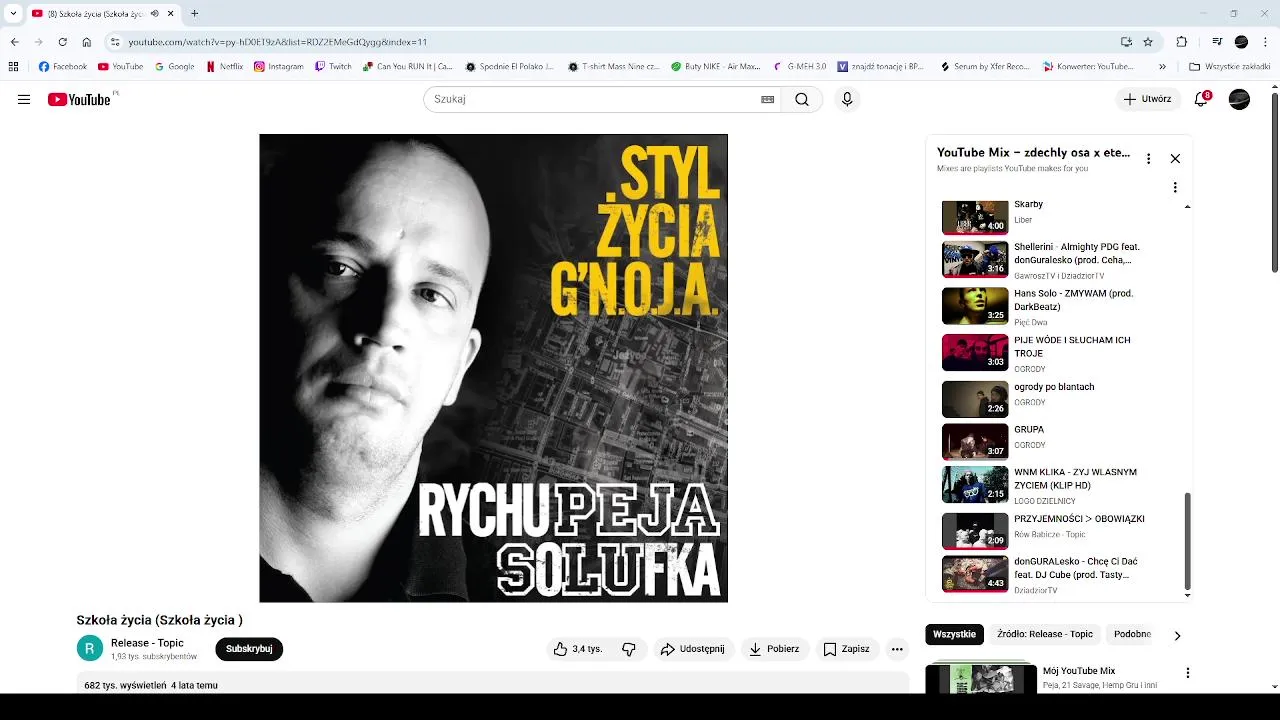Image resolution: width=1280 pixels, height=720 pixels.
Task: Open the tab search dropdown arrow
Action: [x=13, y=14]
